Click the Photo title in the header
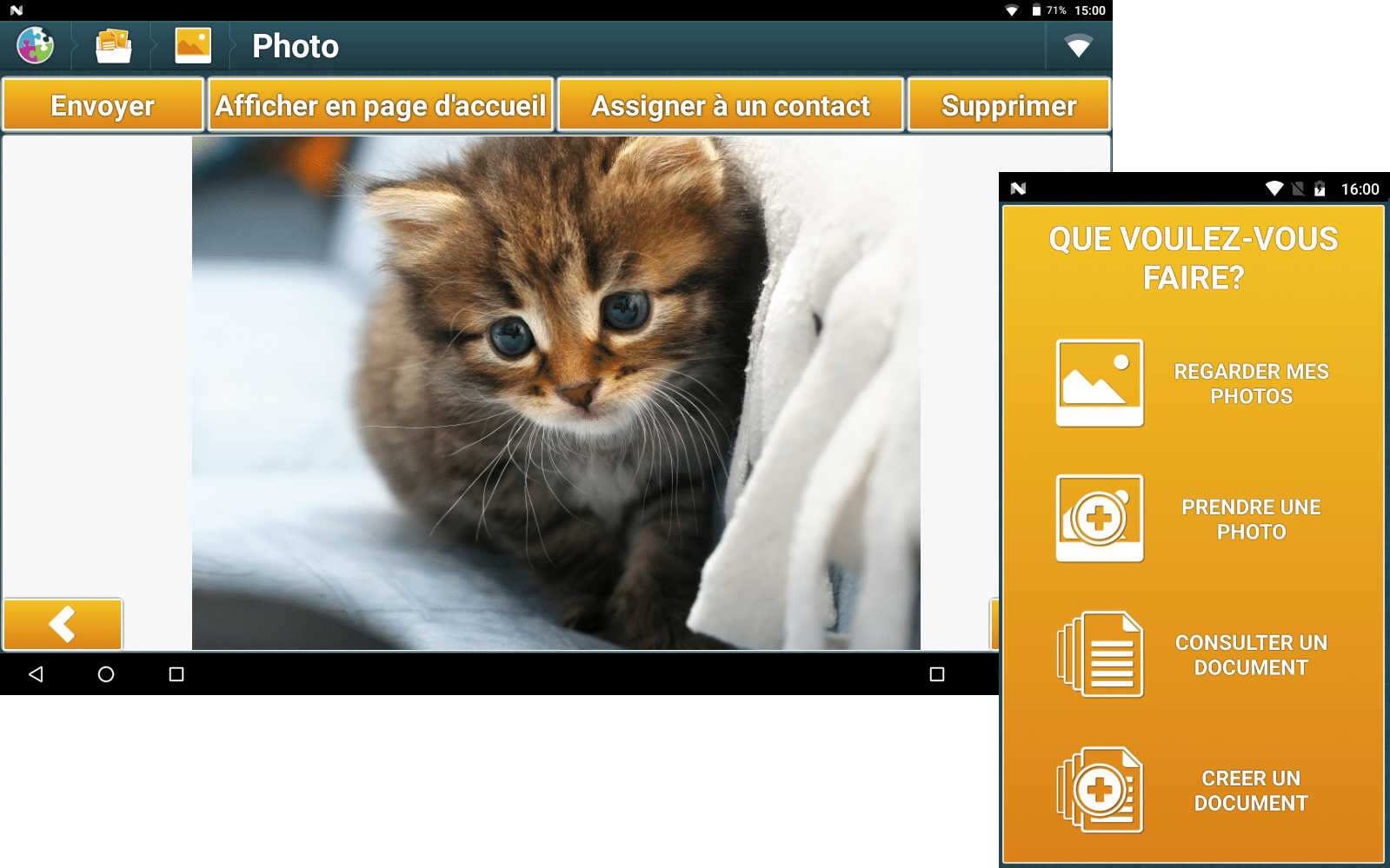This screenshot has height=868, width=1390. tap(296, 46)
